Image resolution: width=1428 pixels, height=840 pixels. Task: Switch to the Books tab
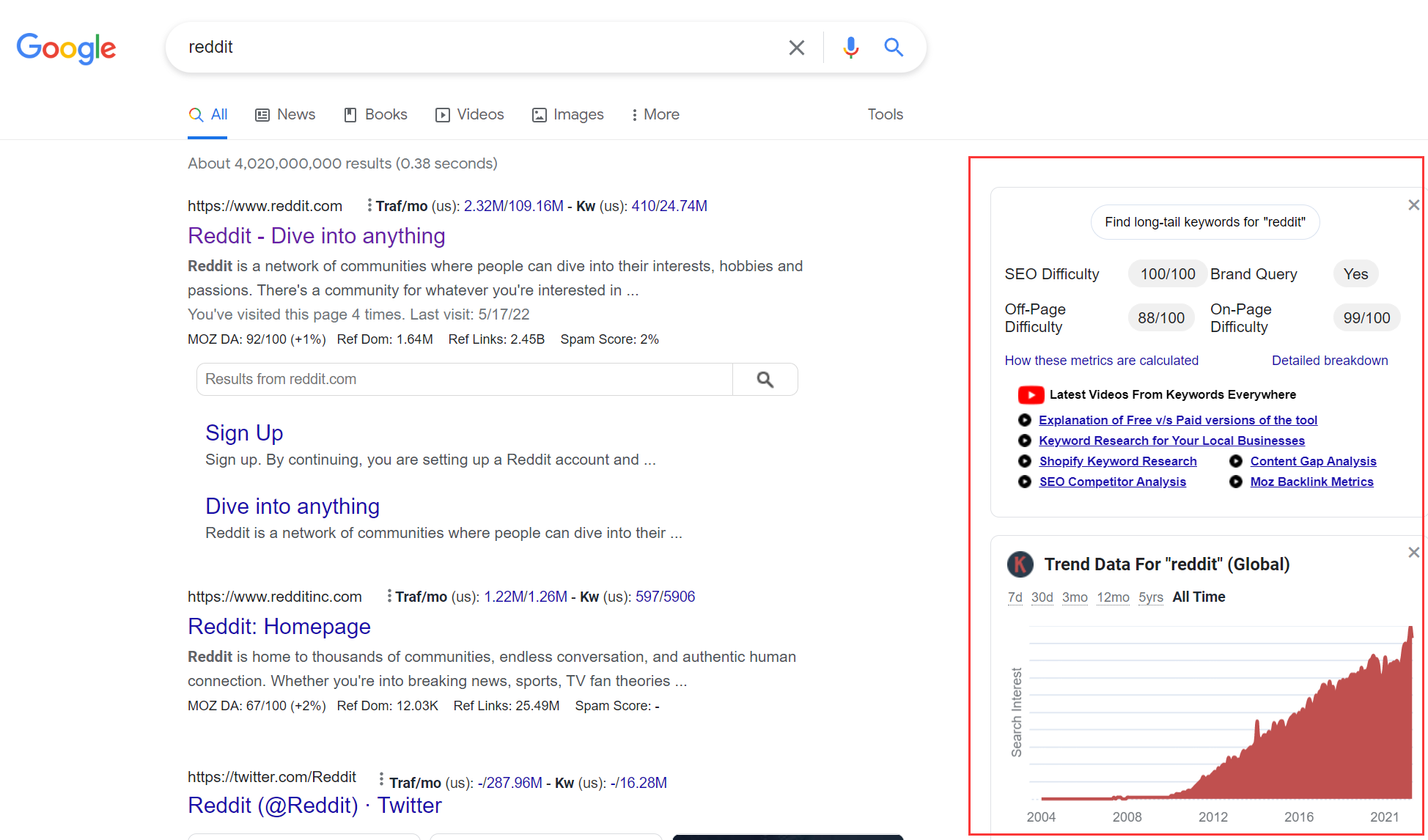tap(375, 114)
